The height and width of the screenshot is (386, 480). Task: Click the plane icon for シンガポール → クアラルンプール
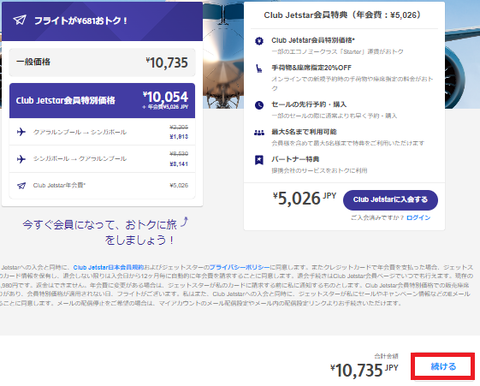(x=21, y=159)
